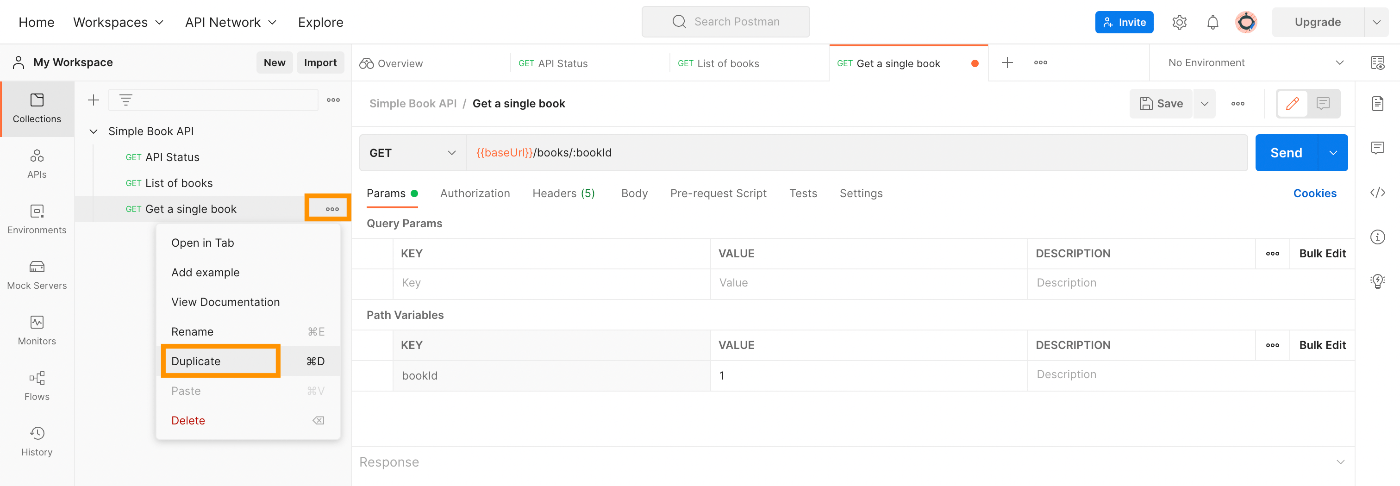
Task: Open the APIs sidebar panel
Action: click(x=37, y=164)
